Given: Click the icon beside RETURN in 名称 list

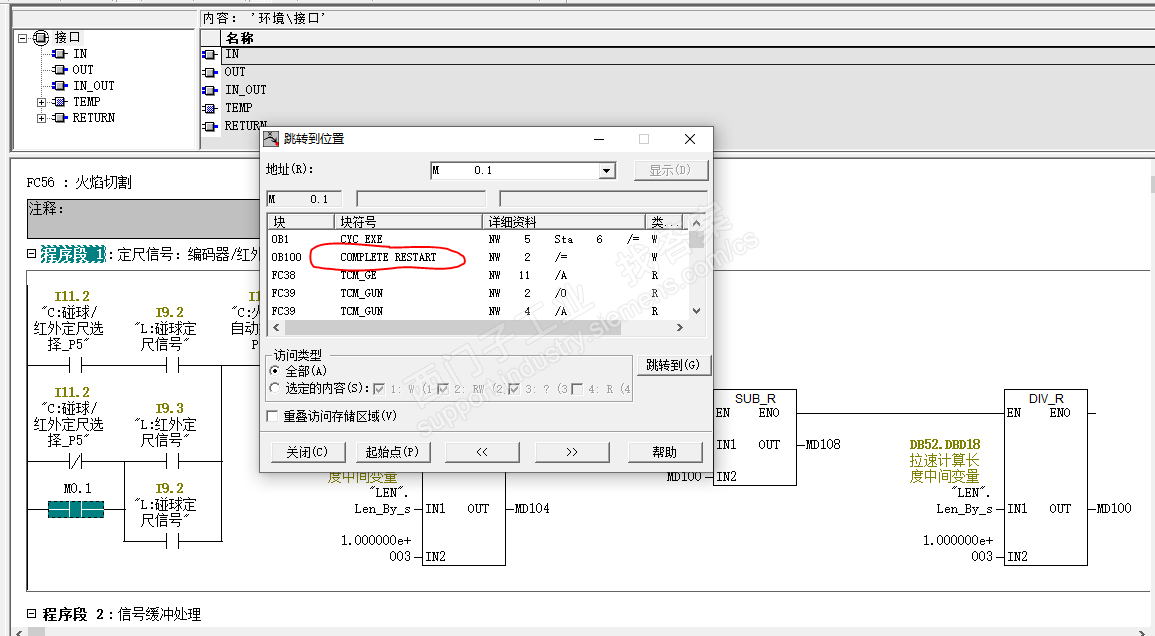Looking at the screenshot, I should [210, 126].
